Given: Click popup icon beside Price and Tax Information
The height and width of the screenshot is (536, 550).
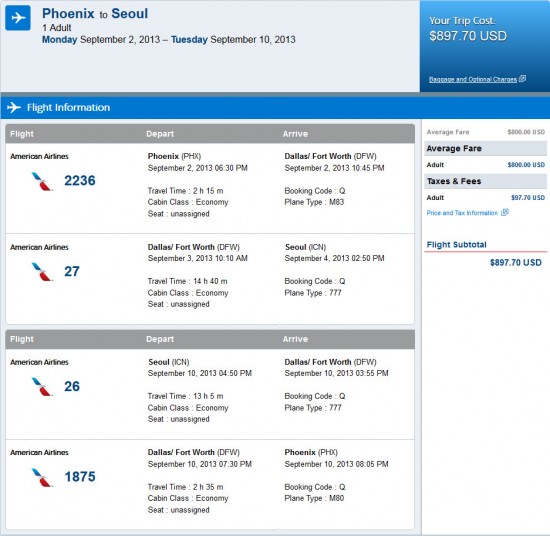Looking at the screenshot, I should point(505,212).
